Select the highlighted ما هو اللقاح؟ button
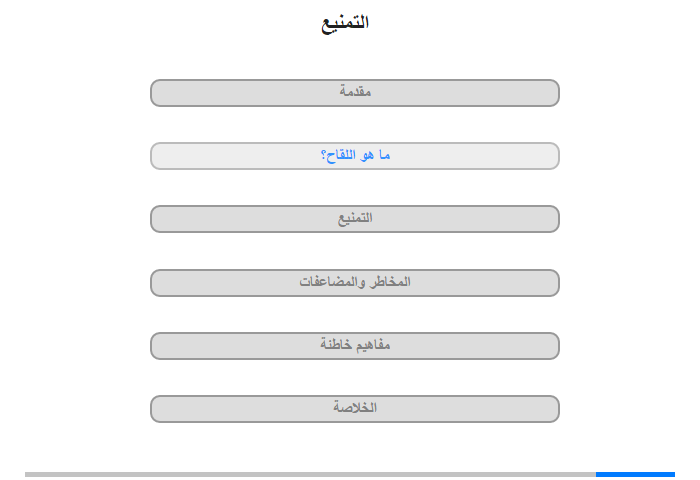 click(x=354, y=156)
